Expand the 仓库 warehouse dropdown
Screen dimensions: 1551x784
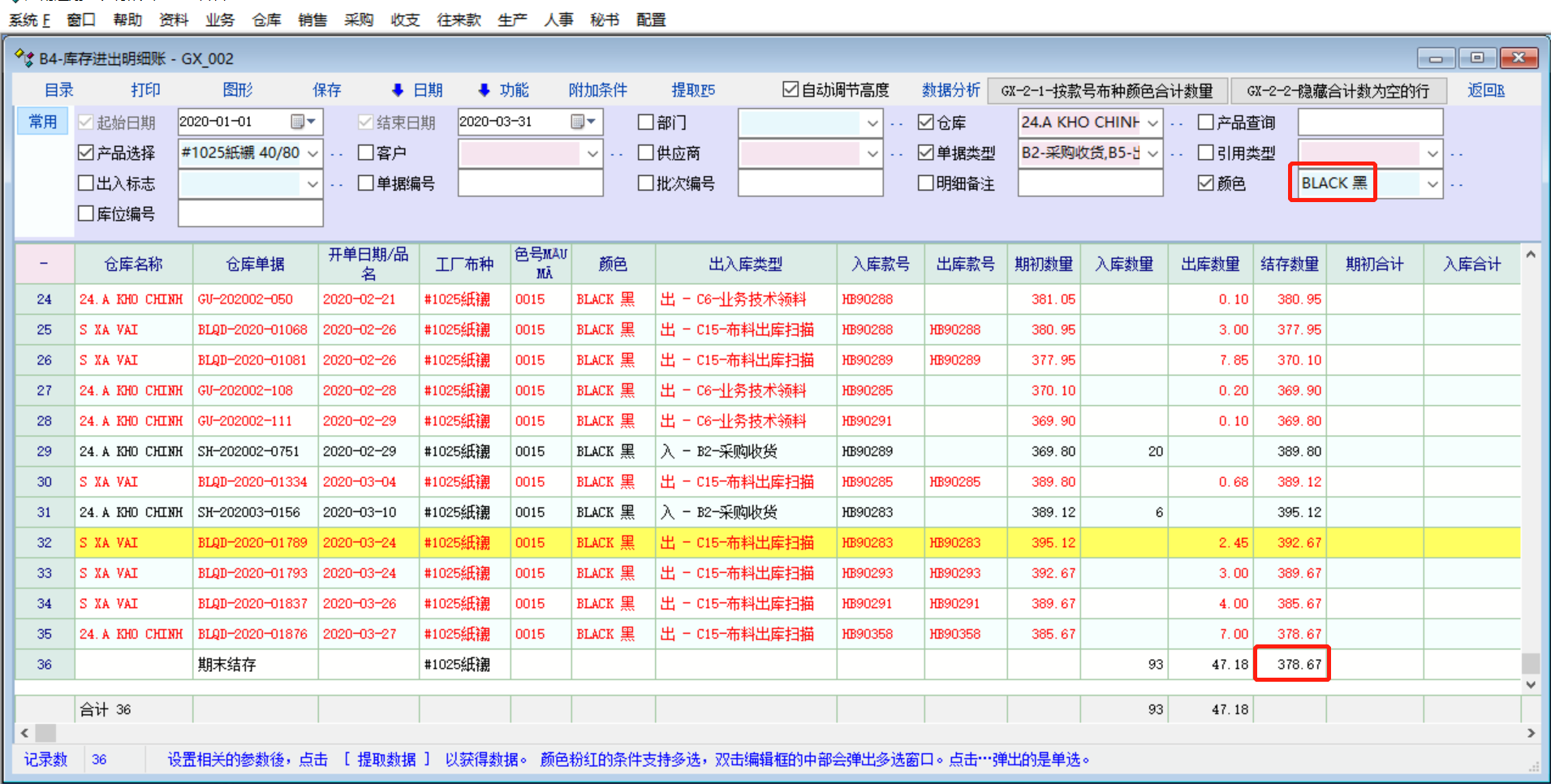pyautogui.click(x=1152, y=123)
